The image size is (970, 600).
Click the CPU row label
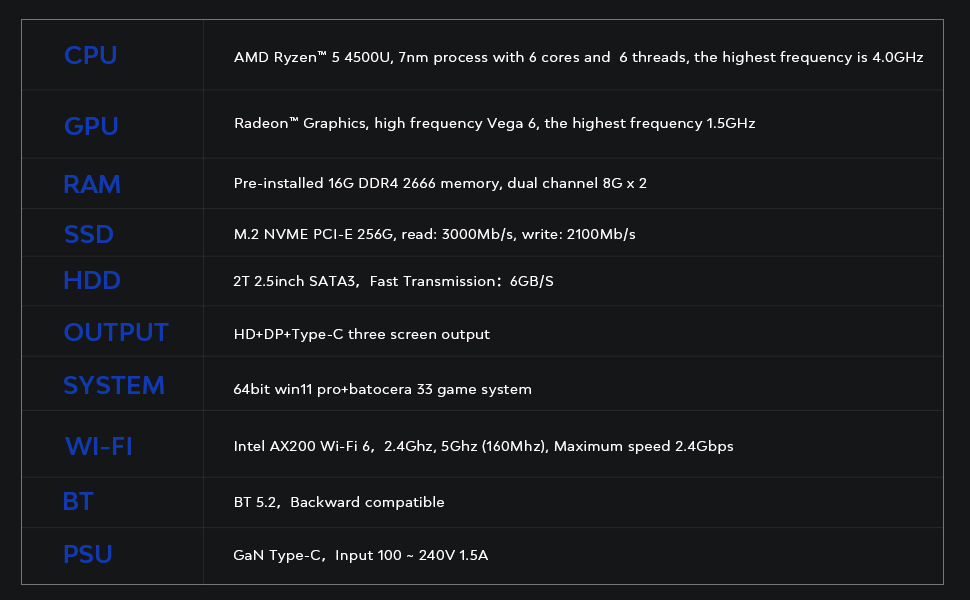(90, 56)
